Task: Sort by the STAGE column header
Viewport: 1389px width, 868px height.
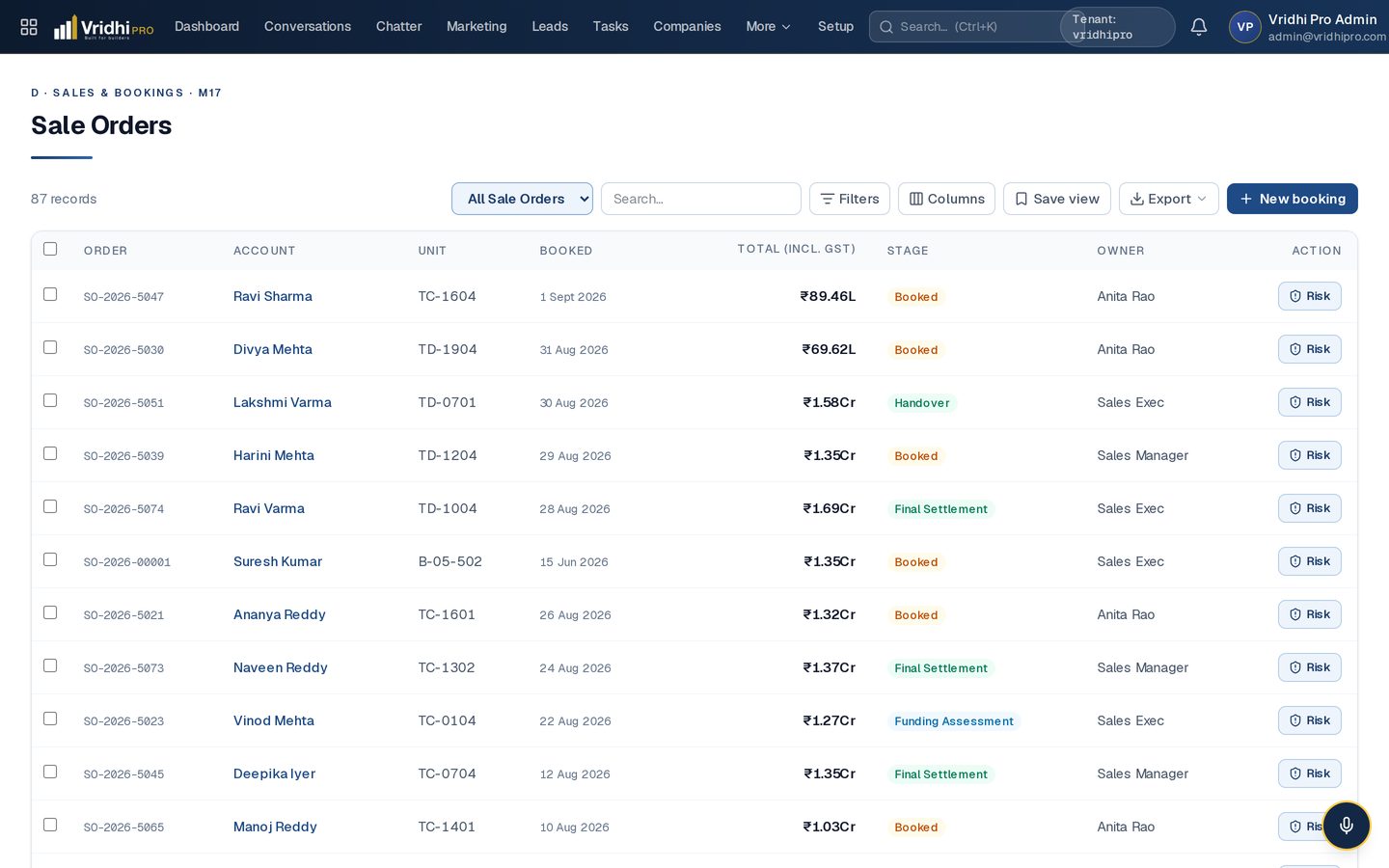Action: coord(908,251)
